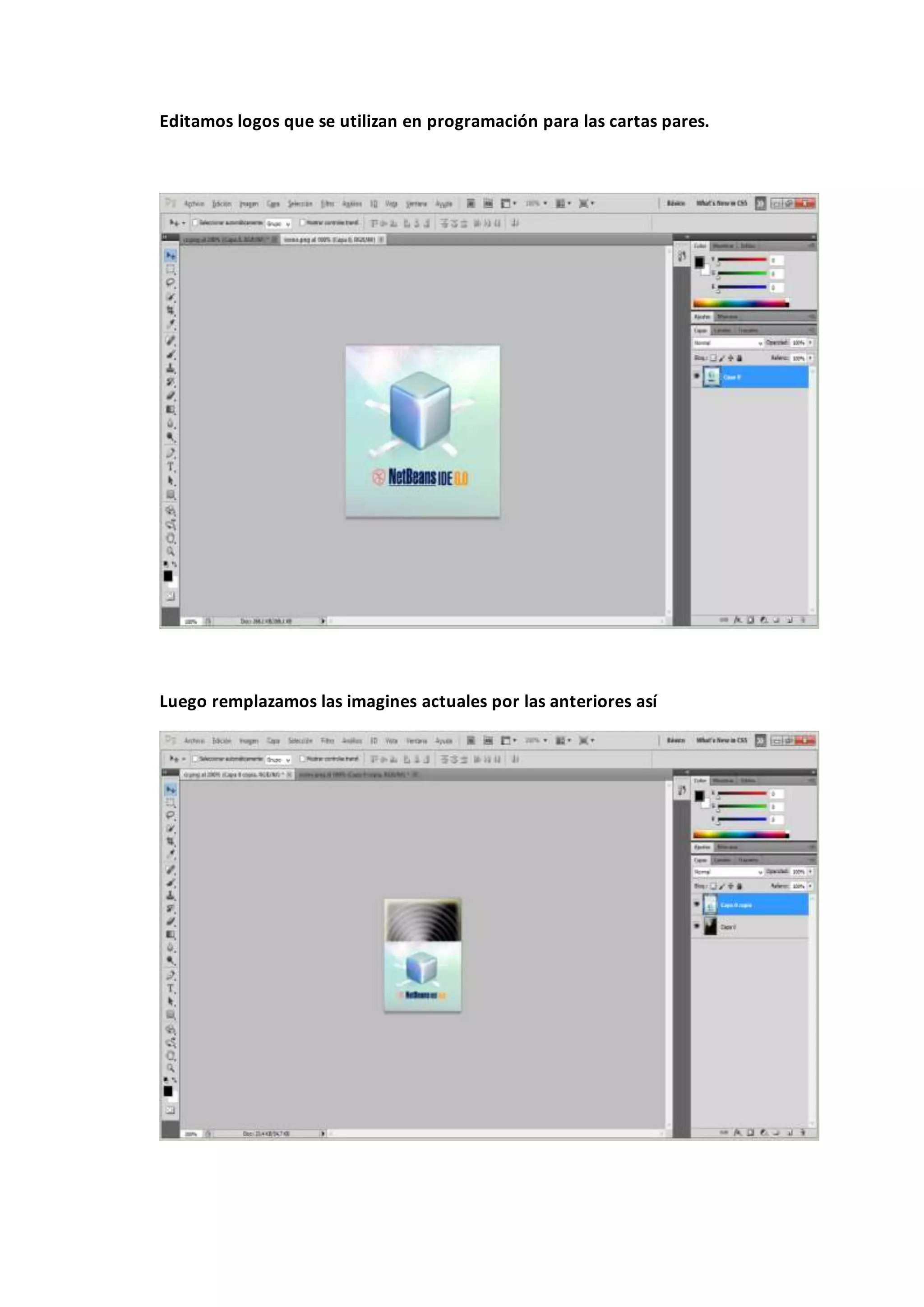Click the red R slider in first screenshot's Color panel

coord(742,260)
